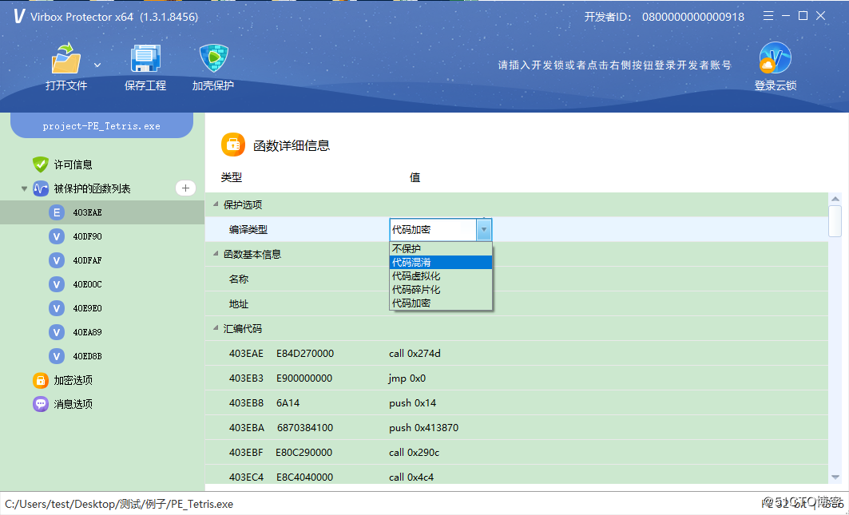Collapse the Function Basic Info (函数基本信息) section
The image size is (849, 515).
(216, 255)
